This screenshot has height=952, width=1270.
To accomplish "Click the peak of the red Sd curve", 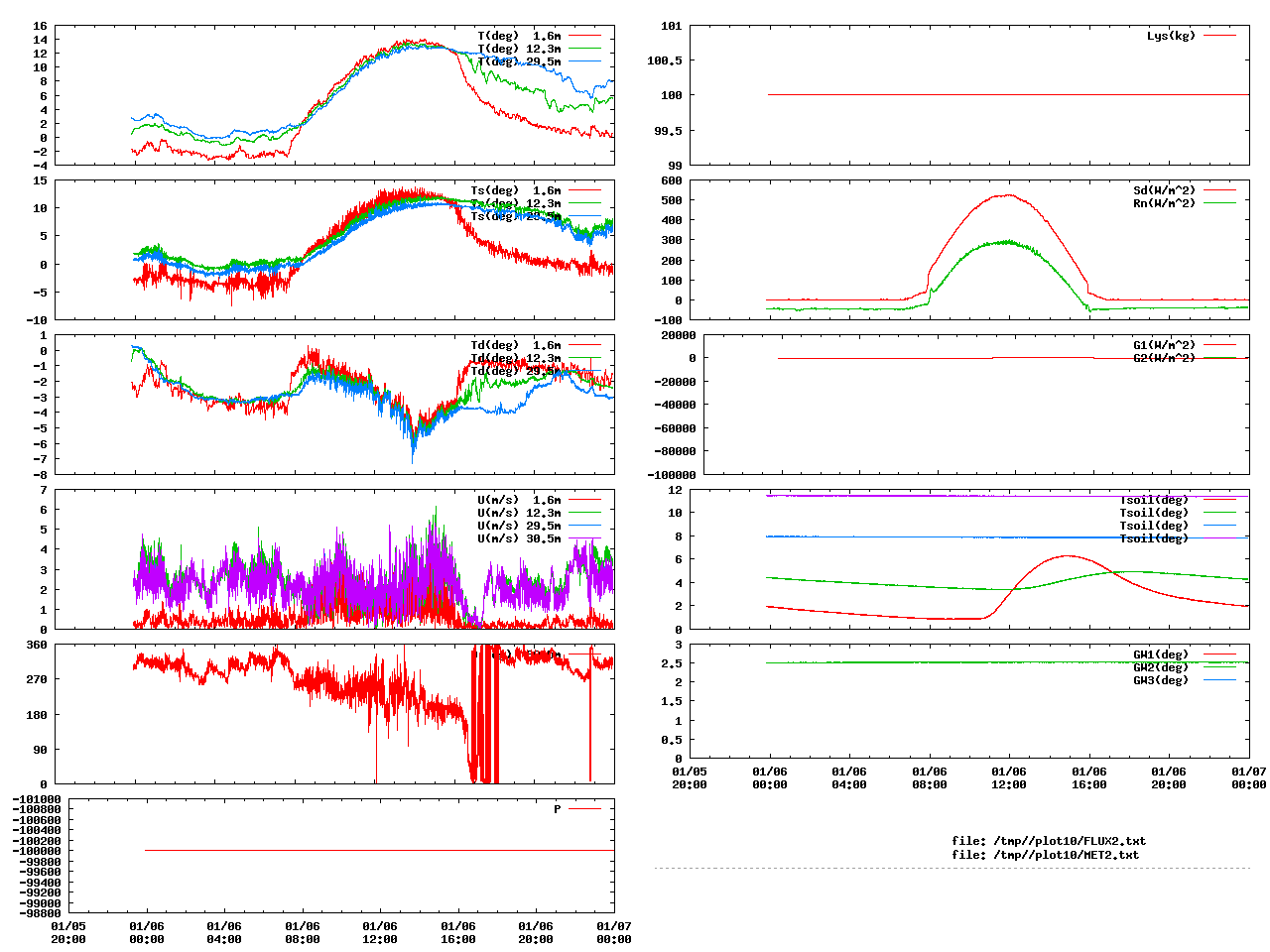I will pyautogui.click(x=1007, y=194).
